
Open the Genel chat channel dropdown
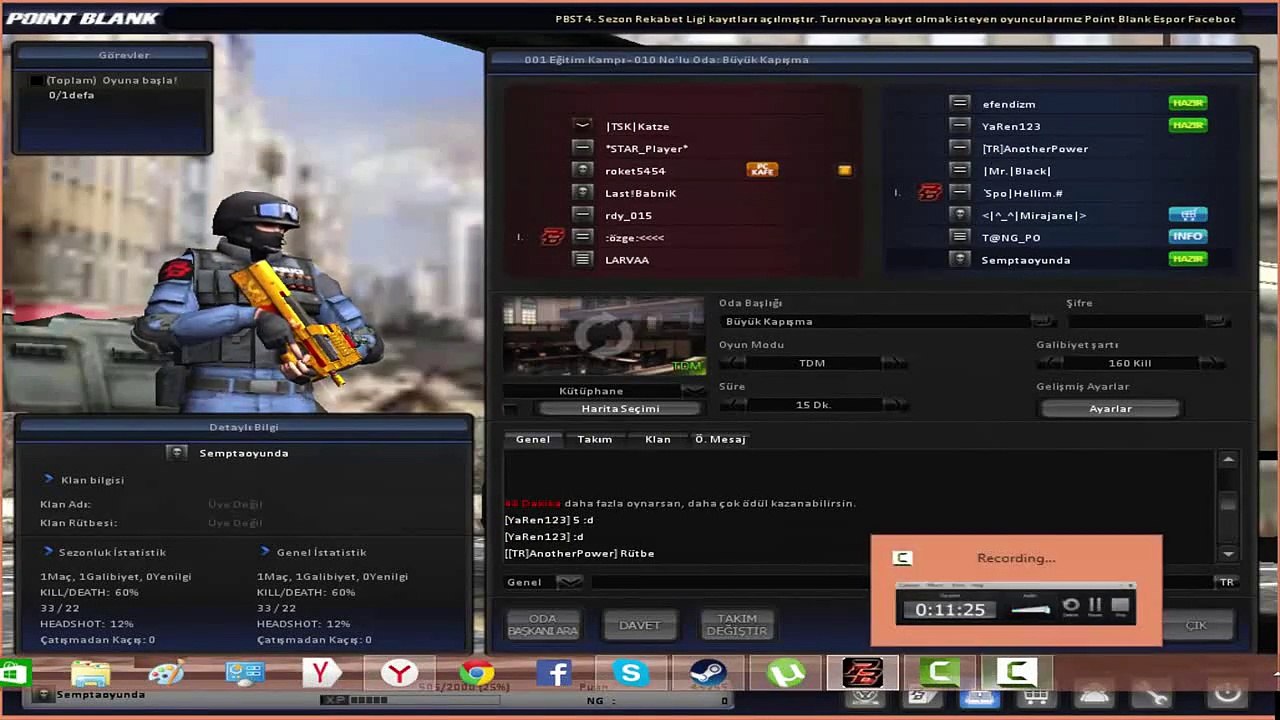tap(569, 582)
